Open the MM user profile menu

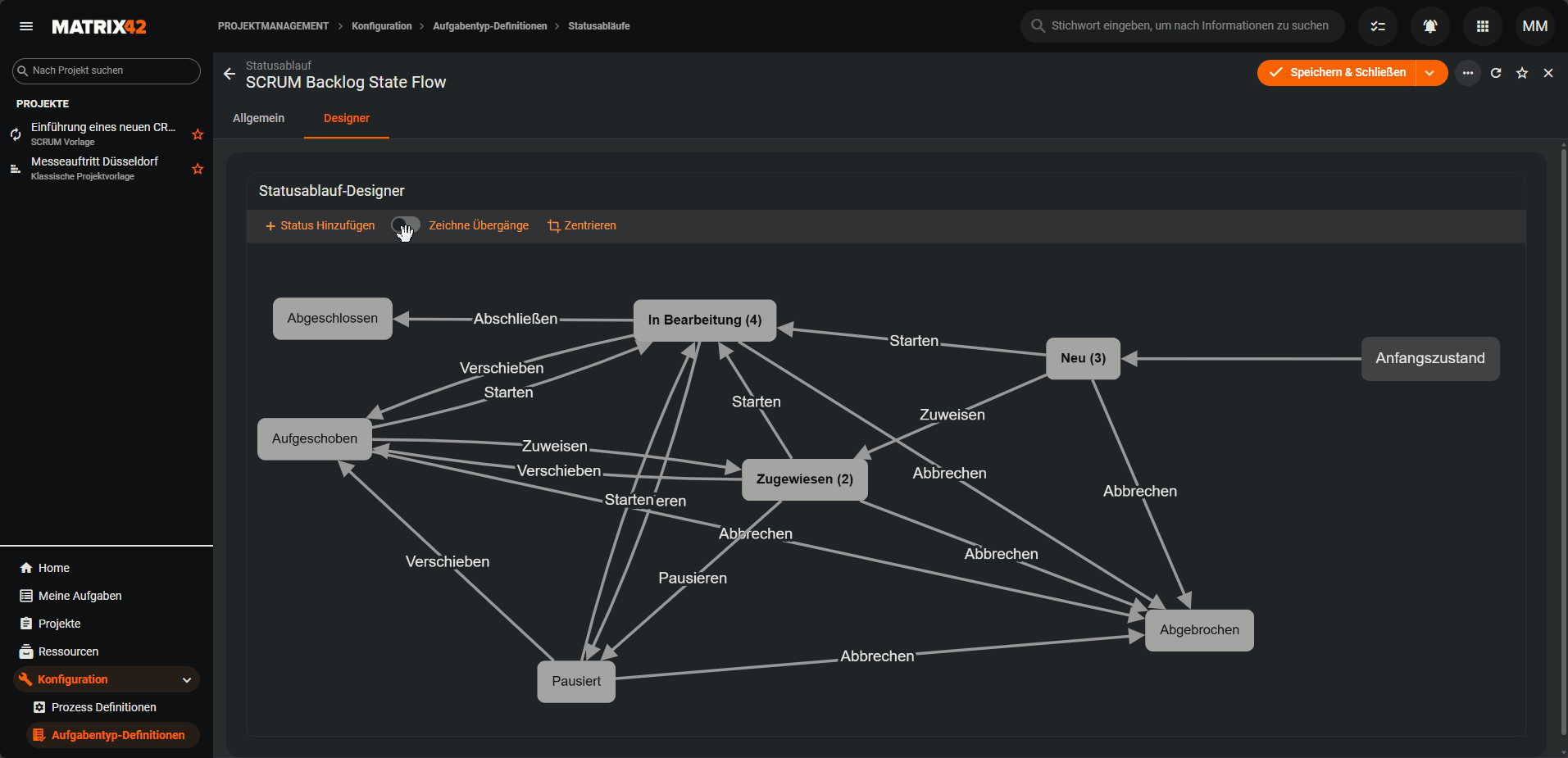[x=1535, y=26]
